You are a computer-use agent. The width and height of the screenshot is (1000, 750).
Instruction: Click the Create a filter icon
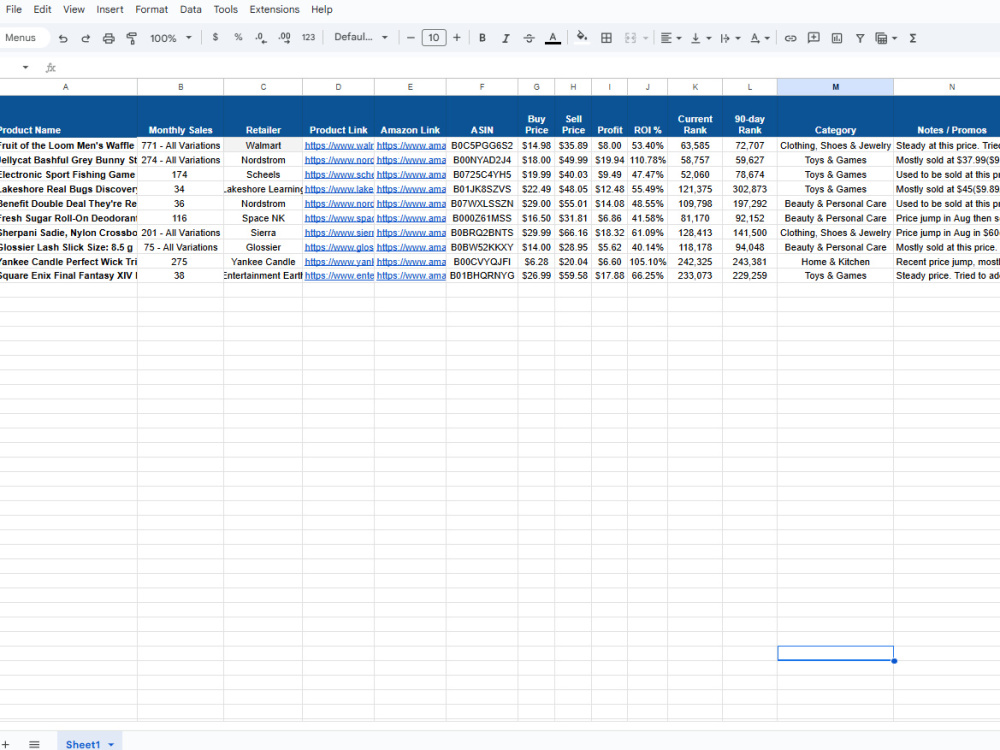(860, 38)
